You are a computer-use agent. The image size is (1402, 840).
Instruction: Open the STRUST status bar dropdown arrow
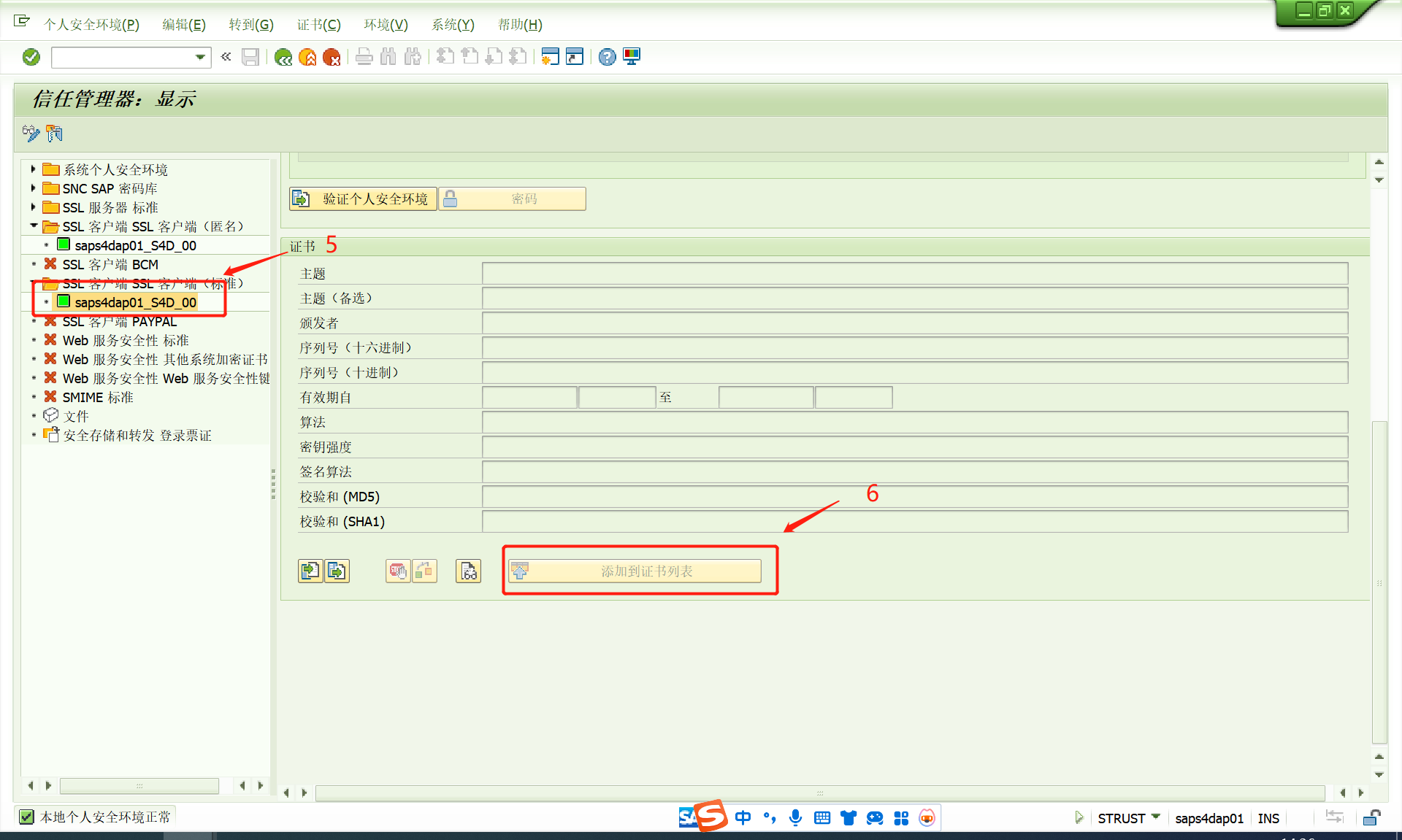(1156, 817)
